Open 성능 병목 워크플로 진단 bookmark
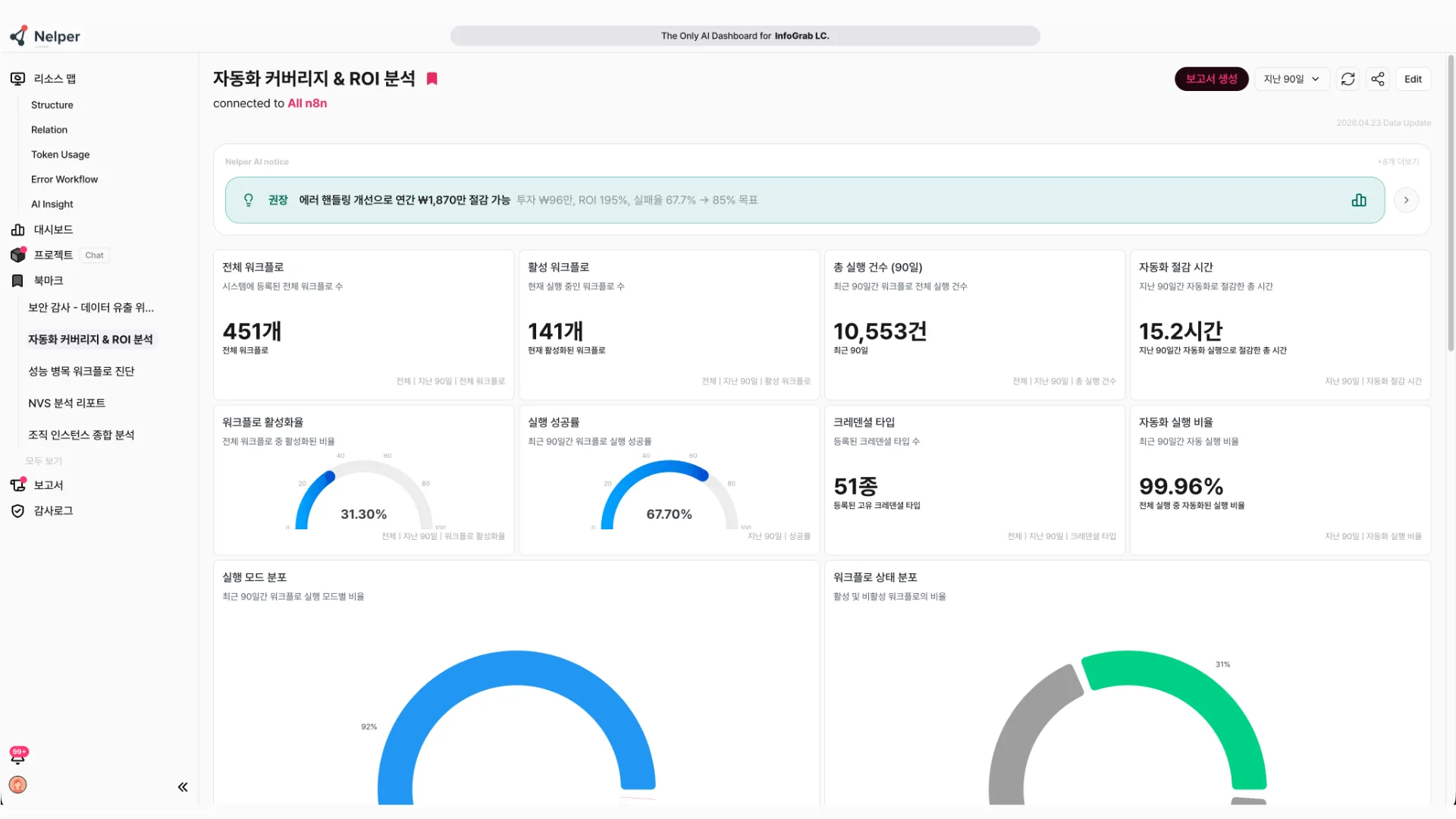Screen dimensions: 1456x819 [81, 371]
